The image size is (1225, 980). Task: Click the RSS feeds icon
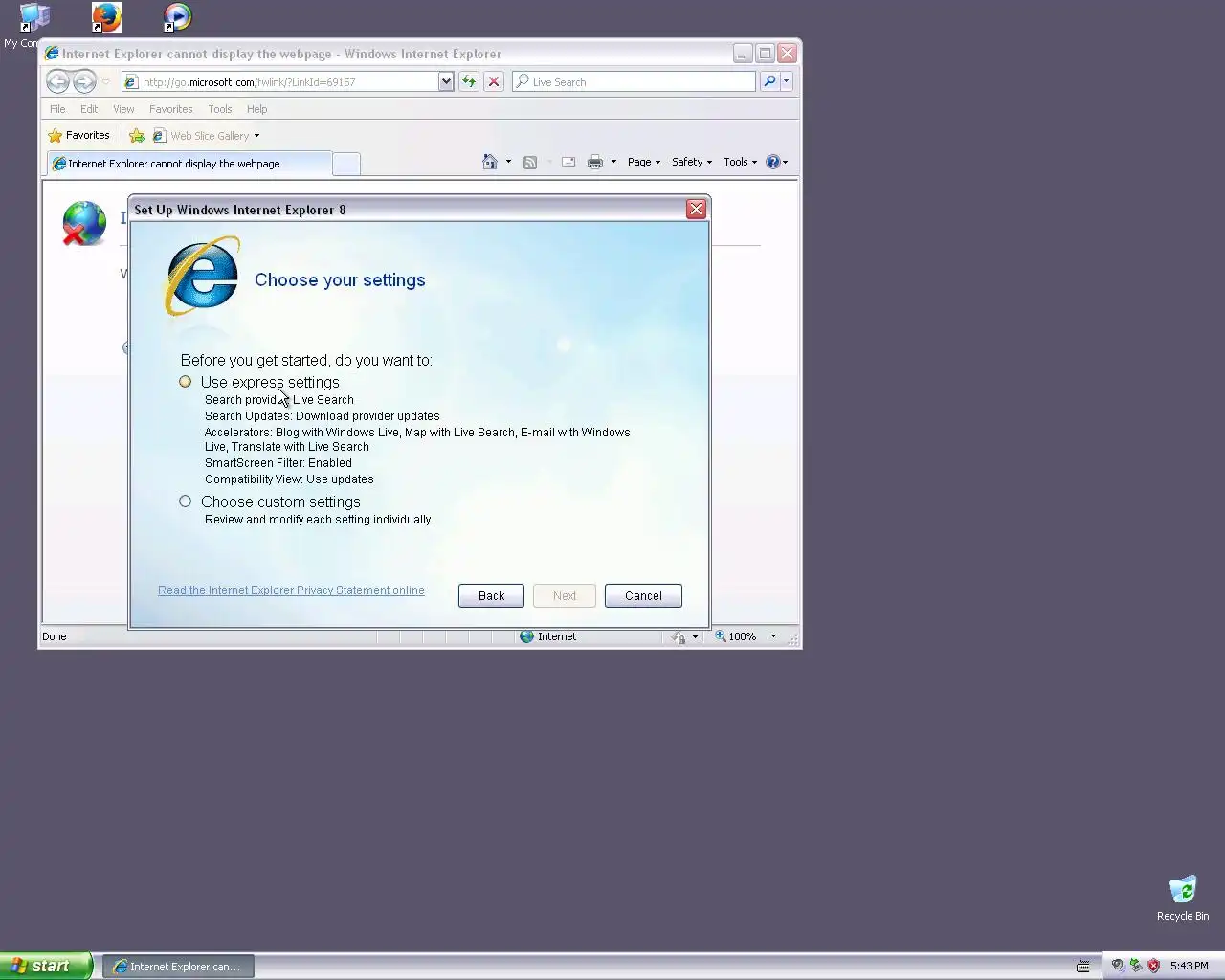[x=530, y=163]
